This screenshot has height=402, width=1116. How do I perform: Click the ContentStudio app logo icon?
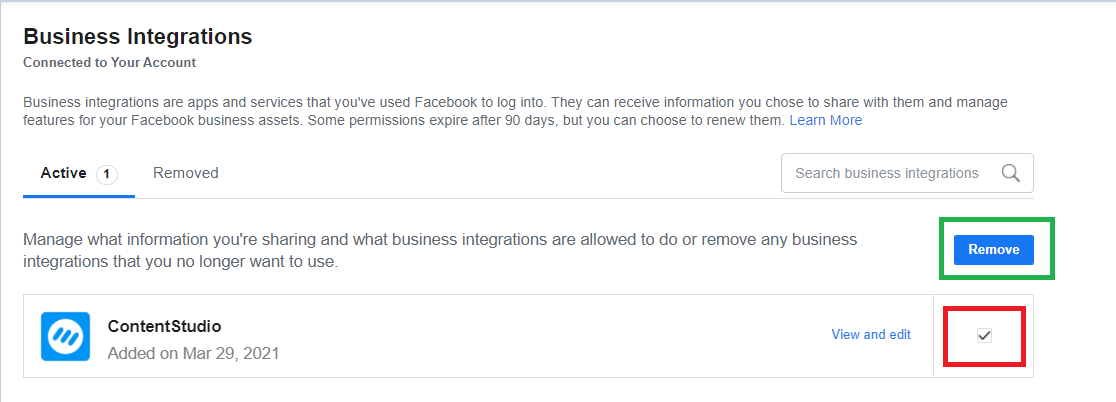(65, 336)
